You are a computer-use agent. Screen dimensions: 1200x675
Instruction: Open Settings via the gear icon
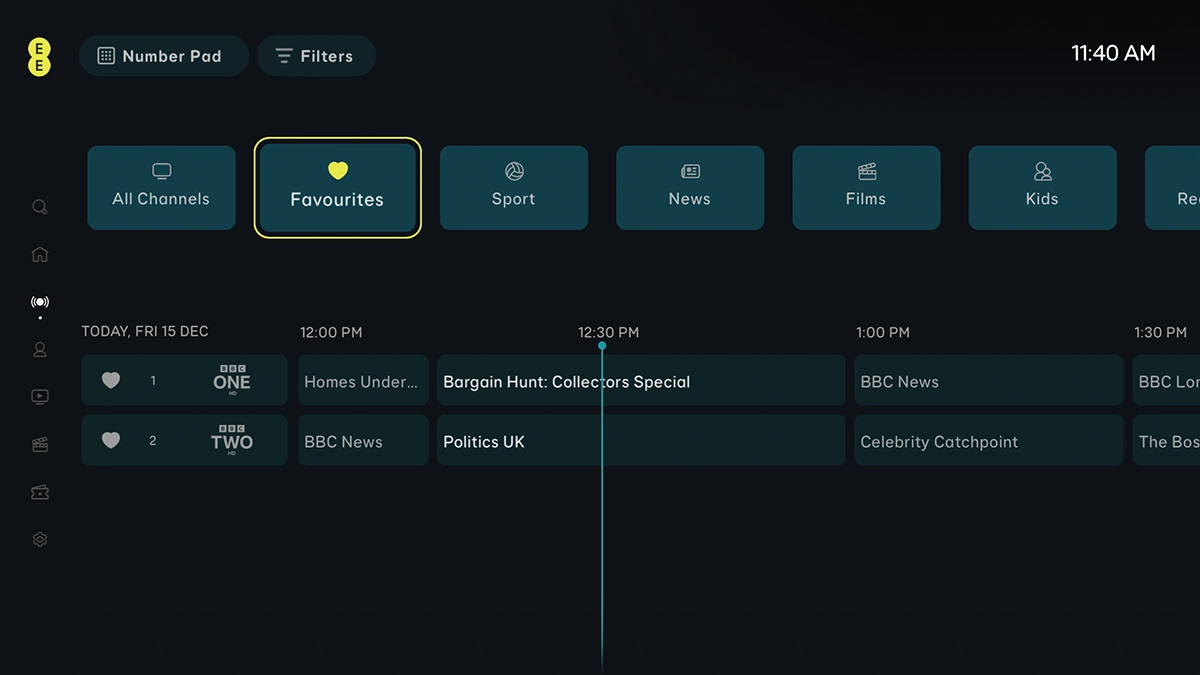click(39, 539)
